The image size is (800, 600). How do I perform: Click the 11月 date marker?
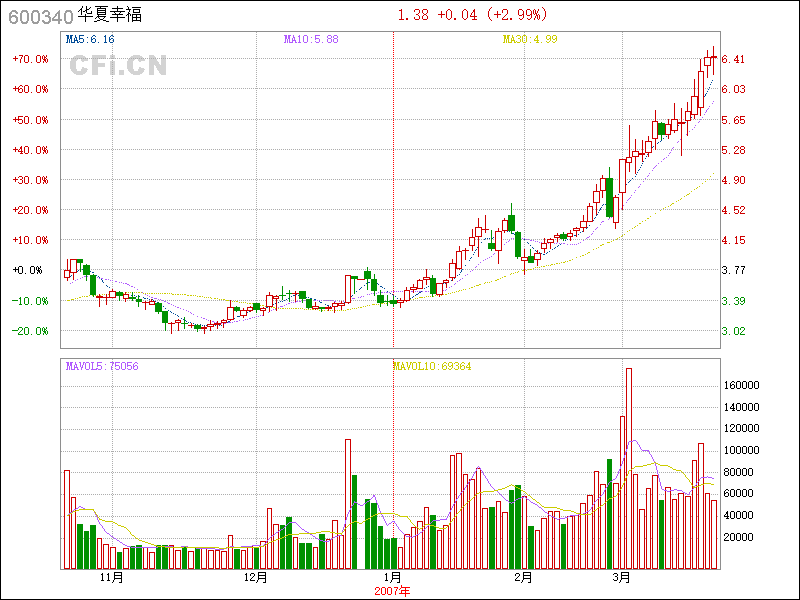111,578
